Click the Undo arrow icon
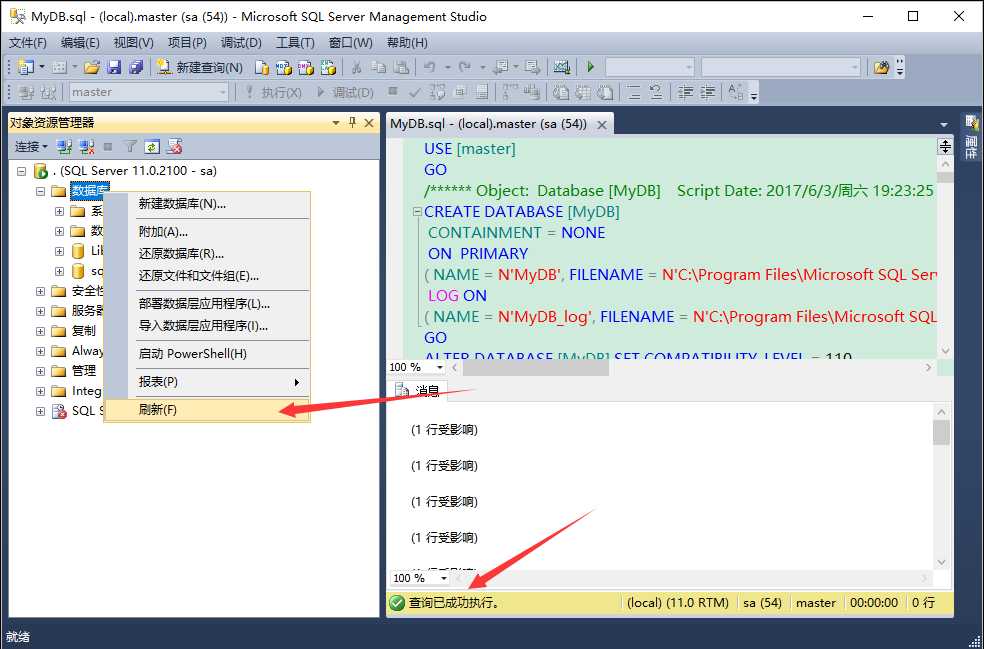Image resolution: width=984 pixels, height=649 pixels. point(430,67)
